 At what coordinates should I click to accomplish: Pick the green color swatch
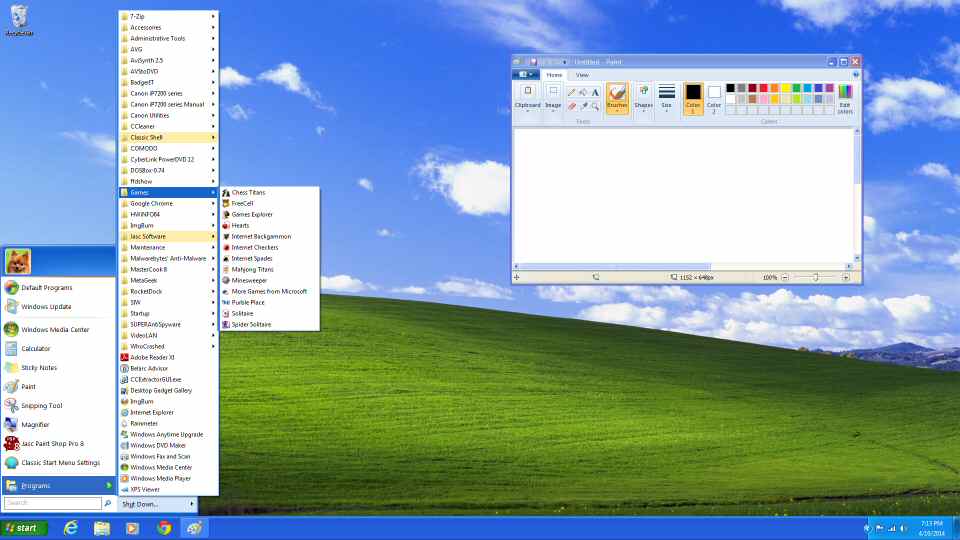(x=797, y=88)
